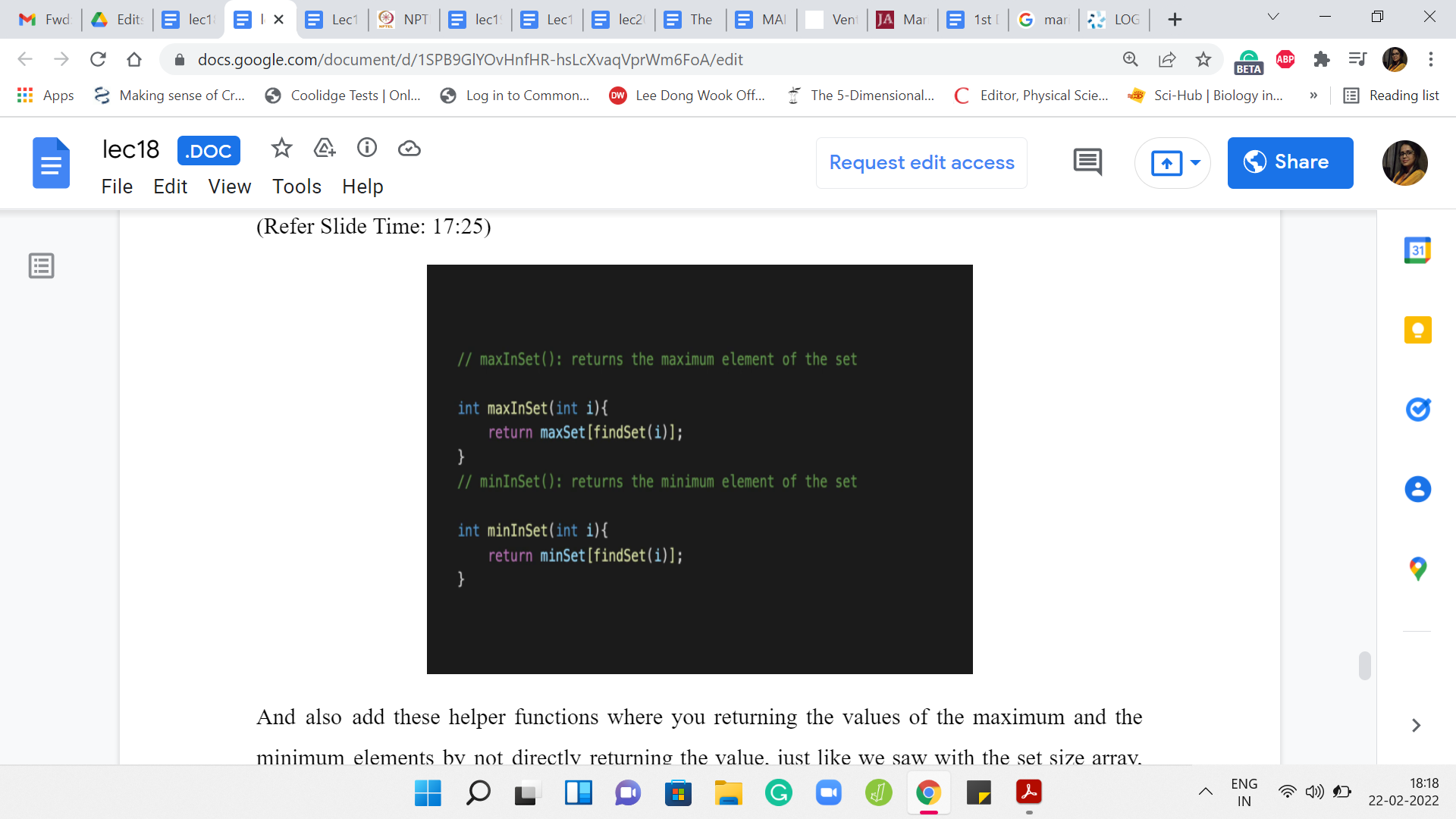Toggle AdBlock Plus extension icon
This screenshot has height=819, width=1456.
pos(1285,59)
